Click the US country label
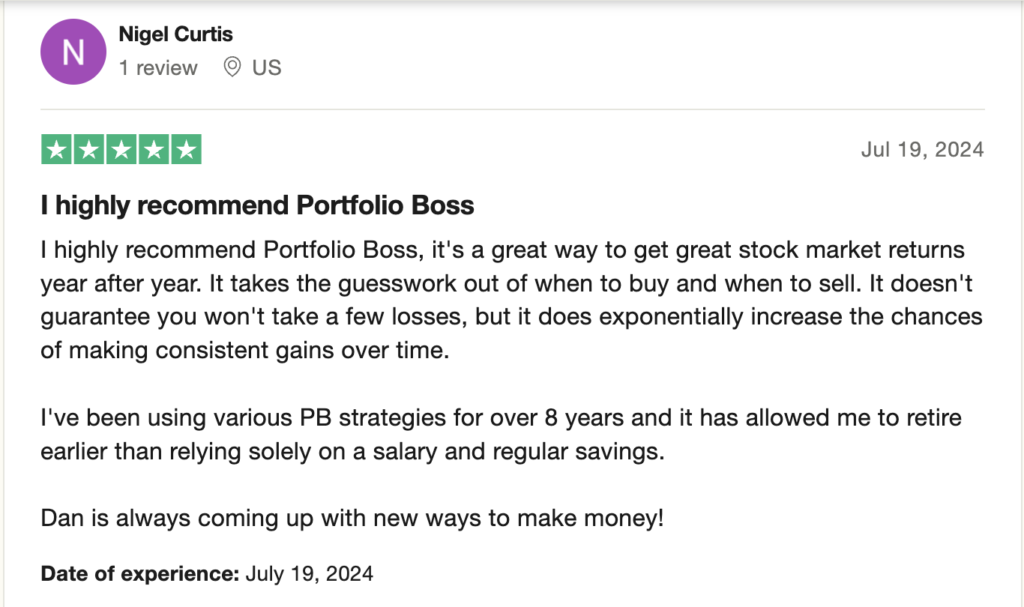This screenshot has width=1024, height=607. [266, 68]
